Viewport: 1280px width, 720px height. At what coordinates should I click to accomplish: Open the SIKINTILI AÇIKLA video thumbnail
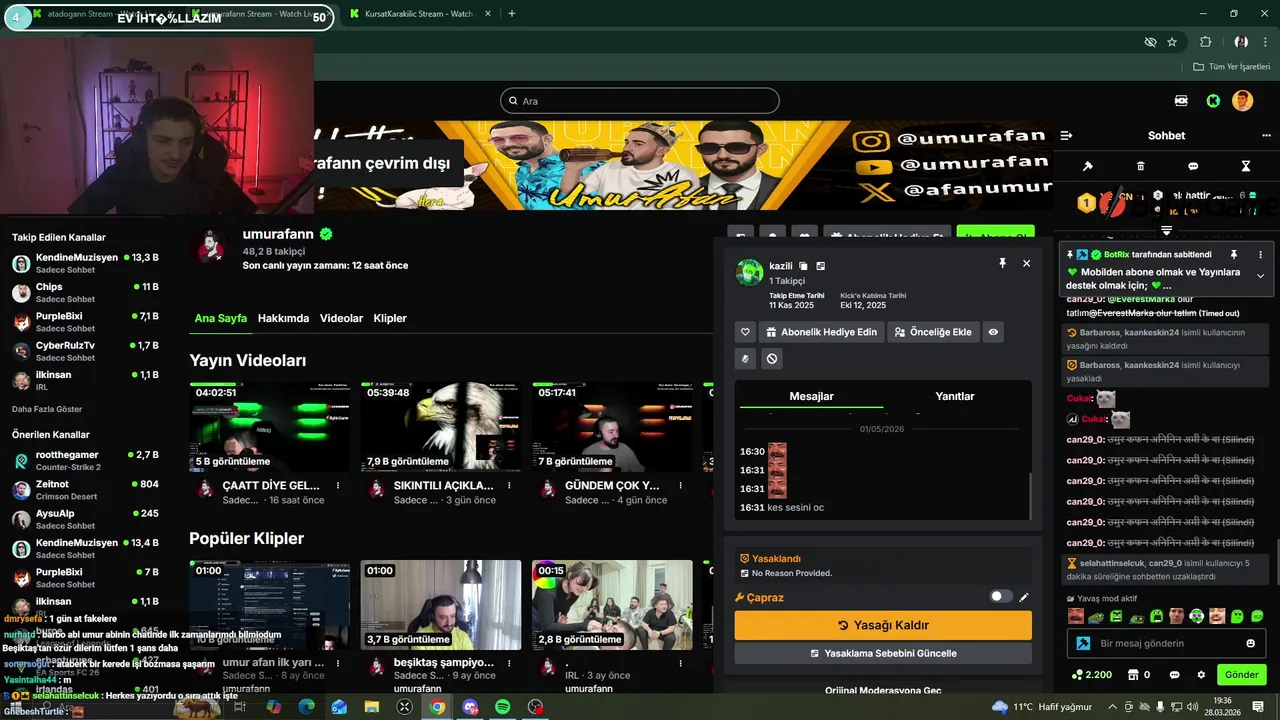pos(441,427)
